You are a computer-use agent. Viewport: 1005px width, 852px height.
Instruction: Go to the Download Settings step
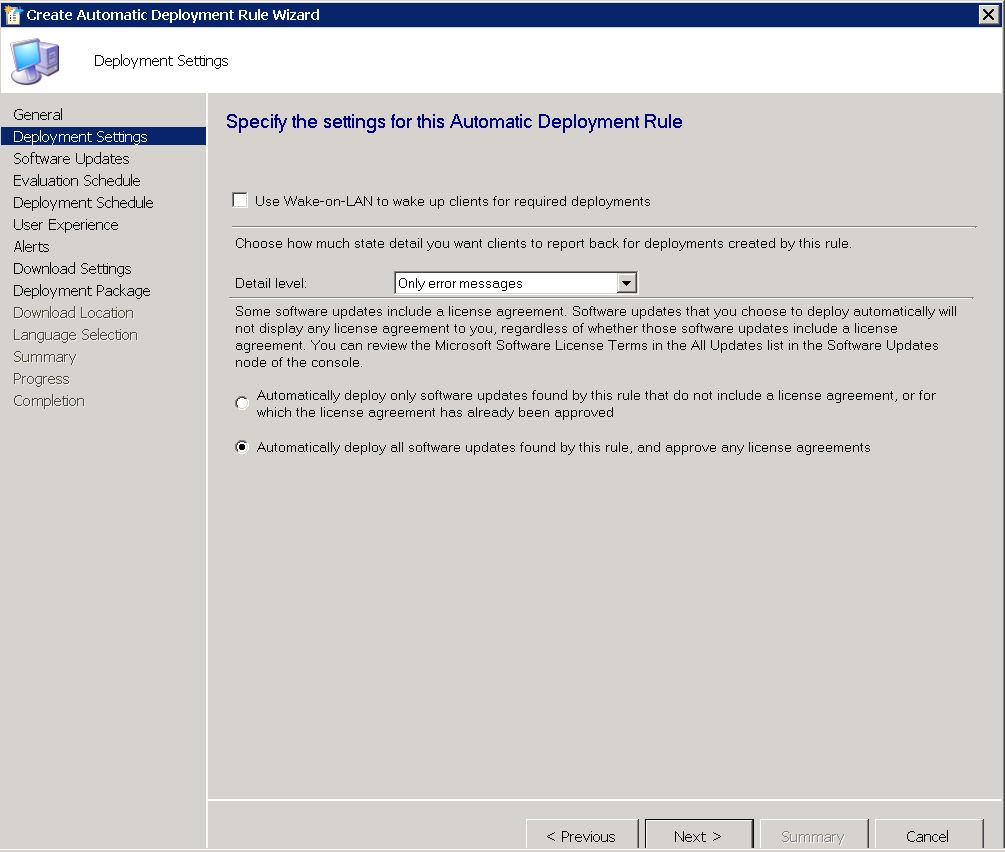72,269
